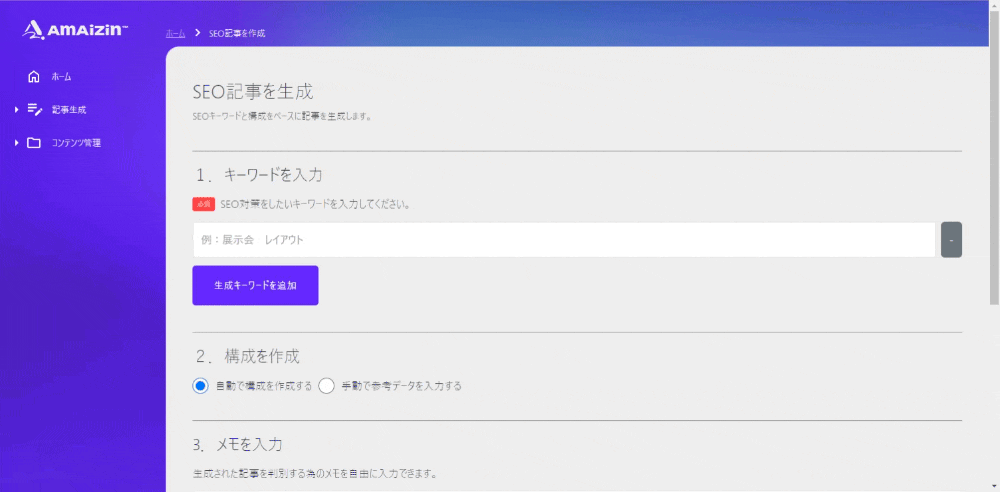This screenshot has width=1000, height=492.
Task: Follow the ホーム breadcrumb link
Action: coord(175,33)
